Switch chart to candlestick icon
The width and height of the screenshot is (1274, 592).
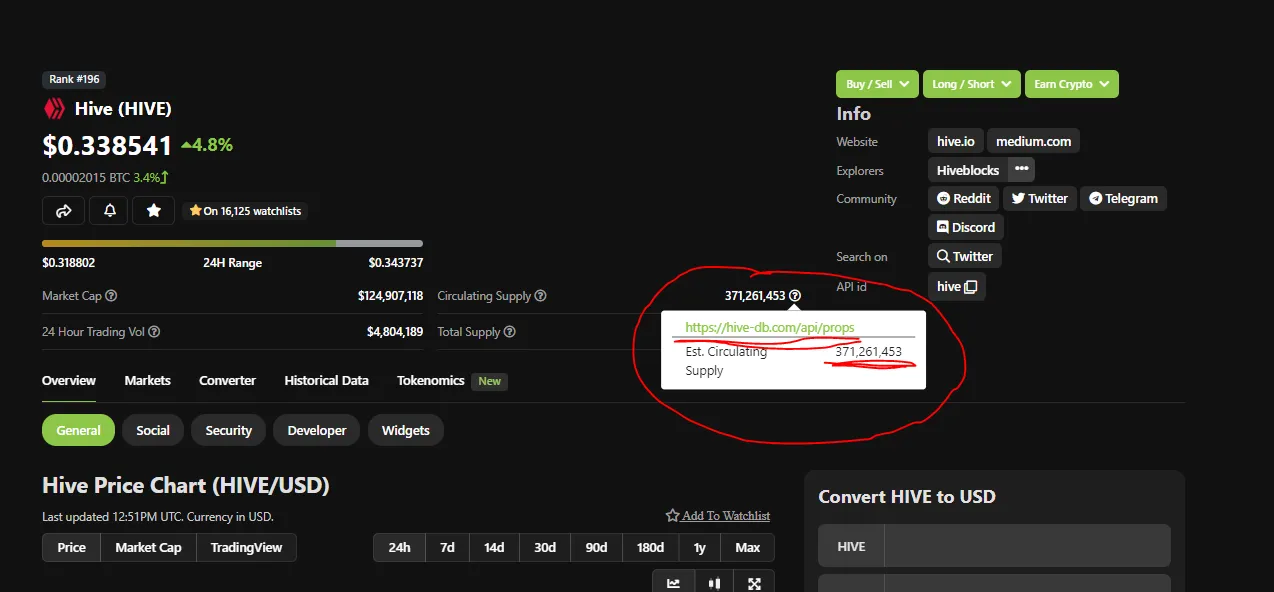[714, 583]
